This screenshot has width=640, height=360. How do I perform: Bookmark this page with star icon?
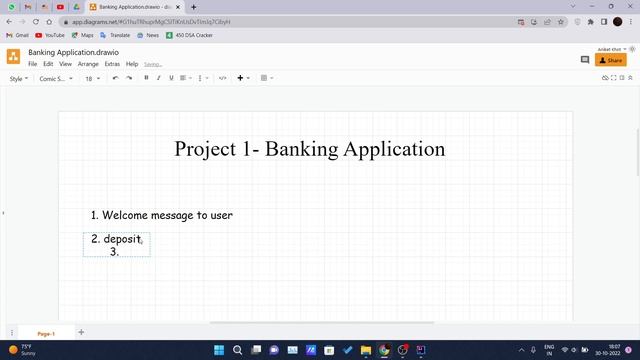[x=561, y=22]
